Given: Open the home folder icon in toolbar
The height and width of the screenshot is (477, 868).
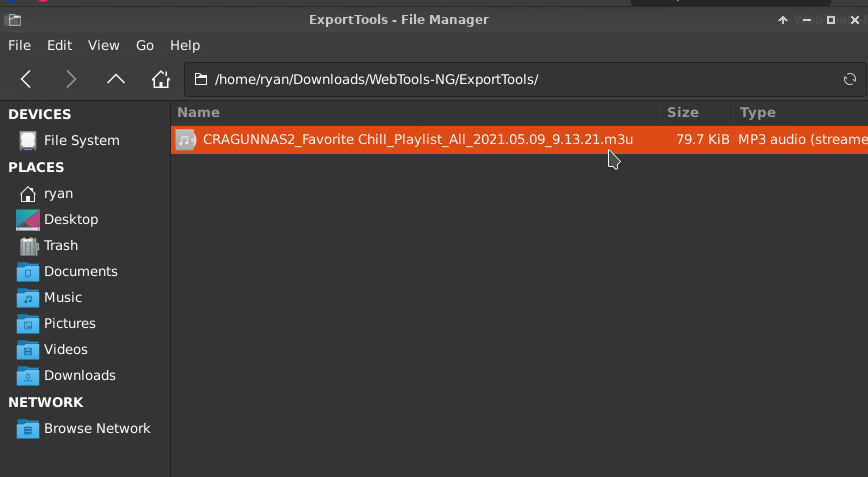Looking at the screenshot, I should point(161,79).
